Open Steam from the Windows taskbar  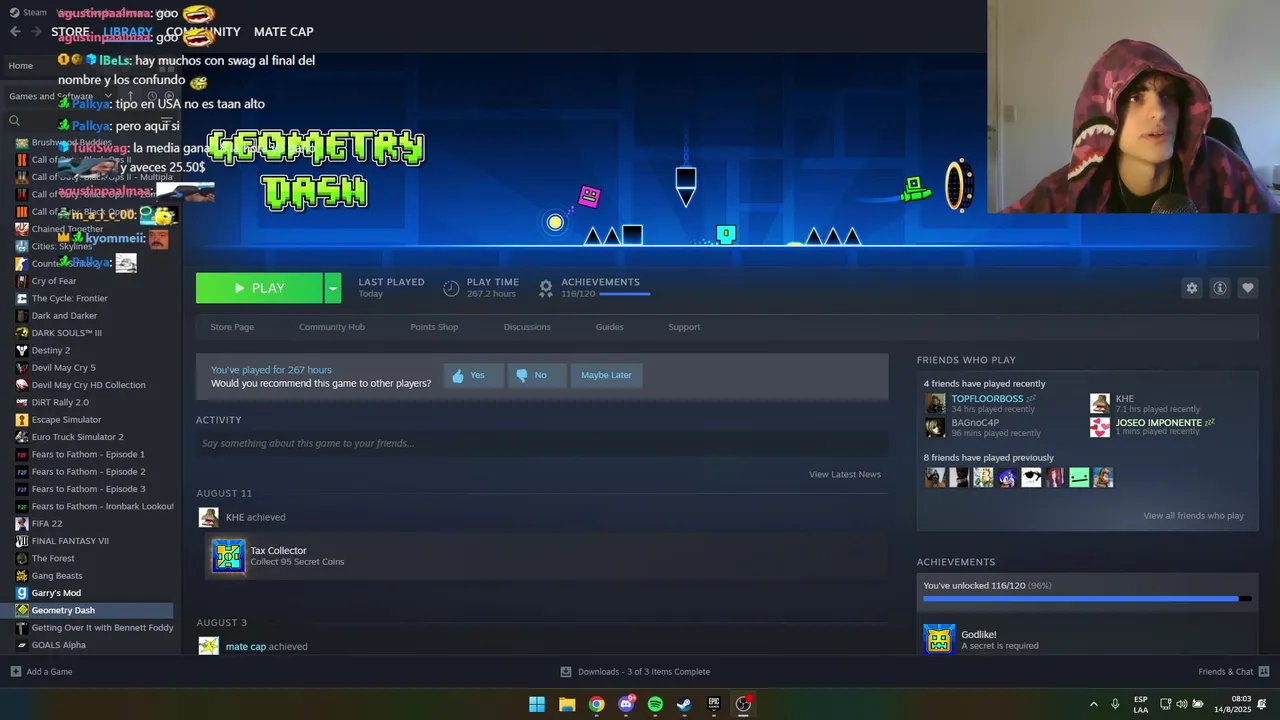(x=684, y=704)
